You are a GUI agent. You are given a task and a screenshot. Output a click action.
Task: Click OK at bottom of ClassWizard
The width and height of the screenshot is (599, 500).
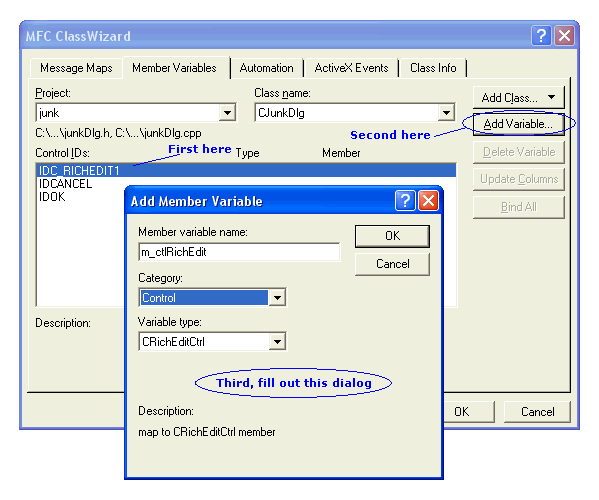coord(469,411)
